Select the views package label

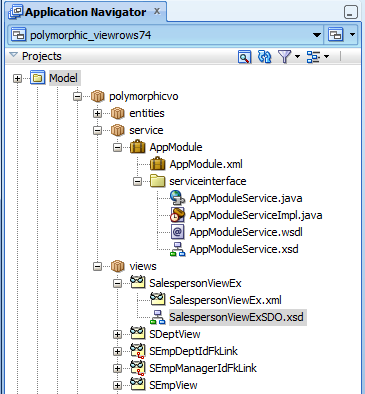(143, 266)
